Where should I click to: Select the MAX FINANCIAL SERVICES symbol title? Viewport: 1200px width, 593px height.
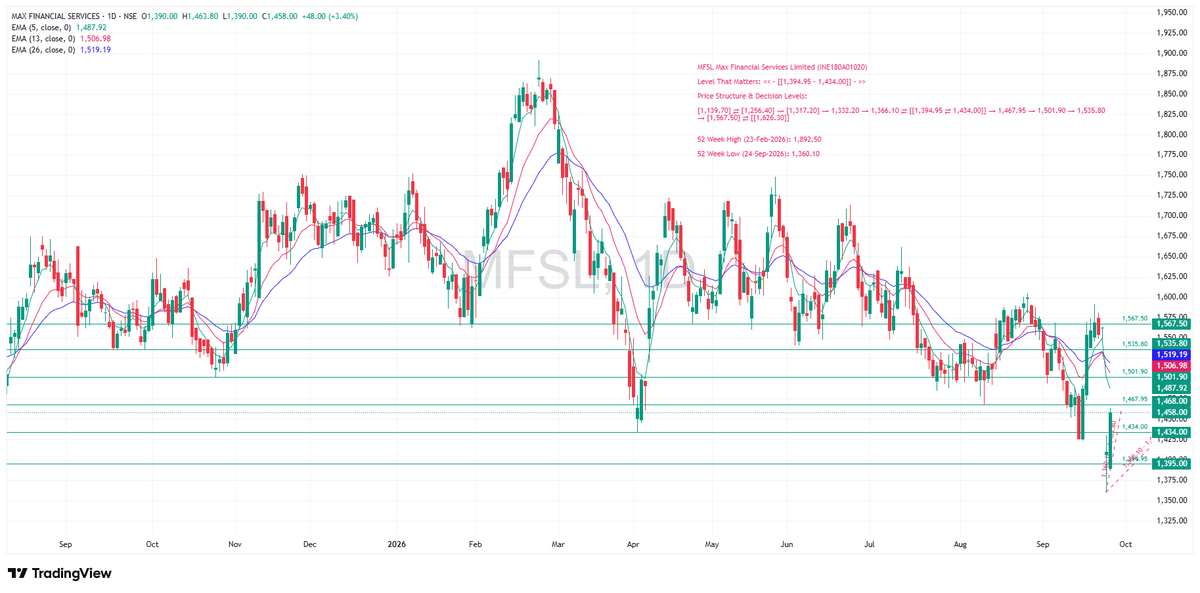56,17
